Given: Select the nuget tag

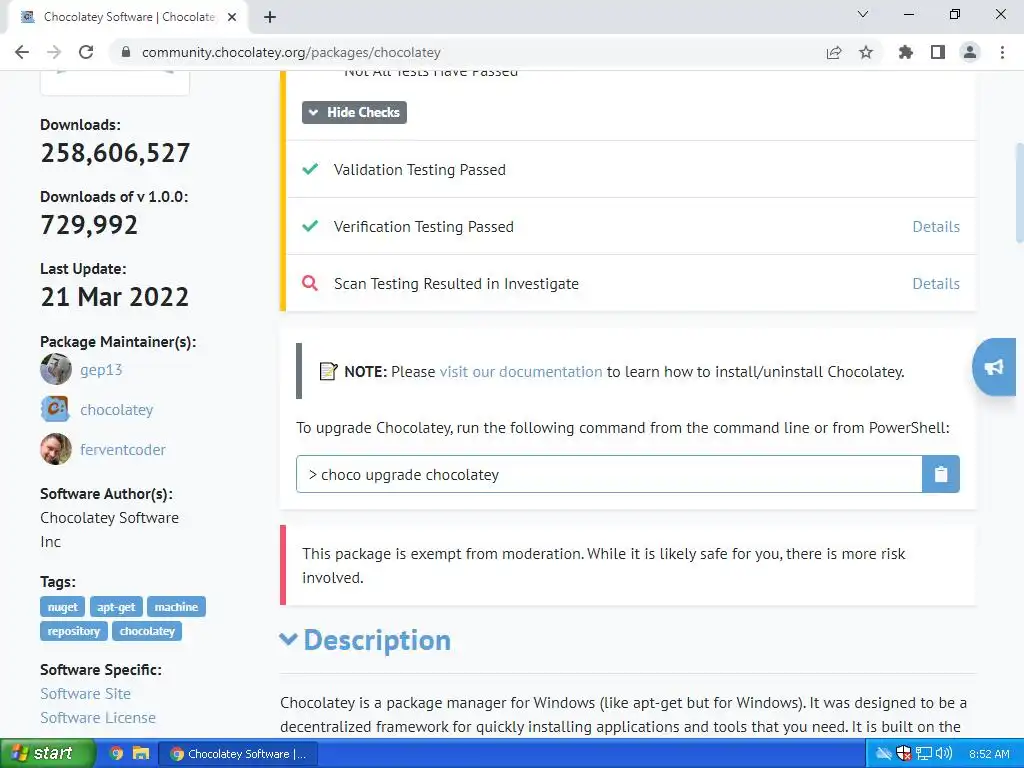Looking at the screenshot, I should click(x=62, y=607).
